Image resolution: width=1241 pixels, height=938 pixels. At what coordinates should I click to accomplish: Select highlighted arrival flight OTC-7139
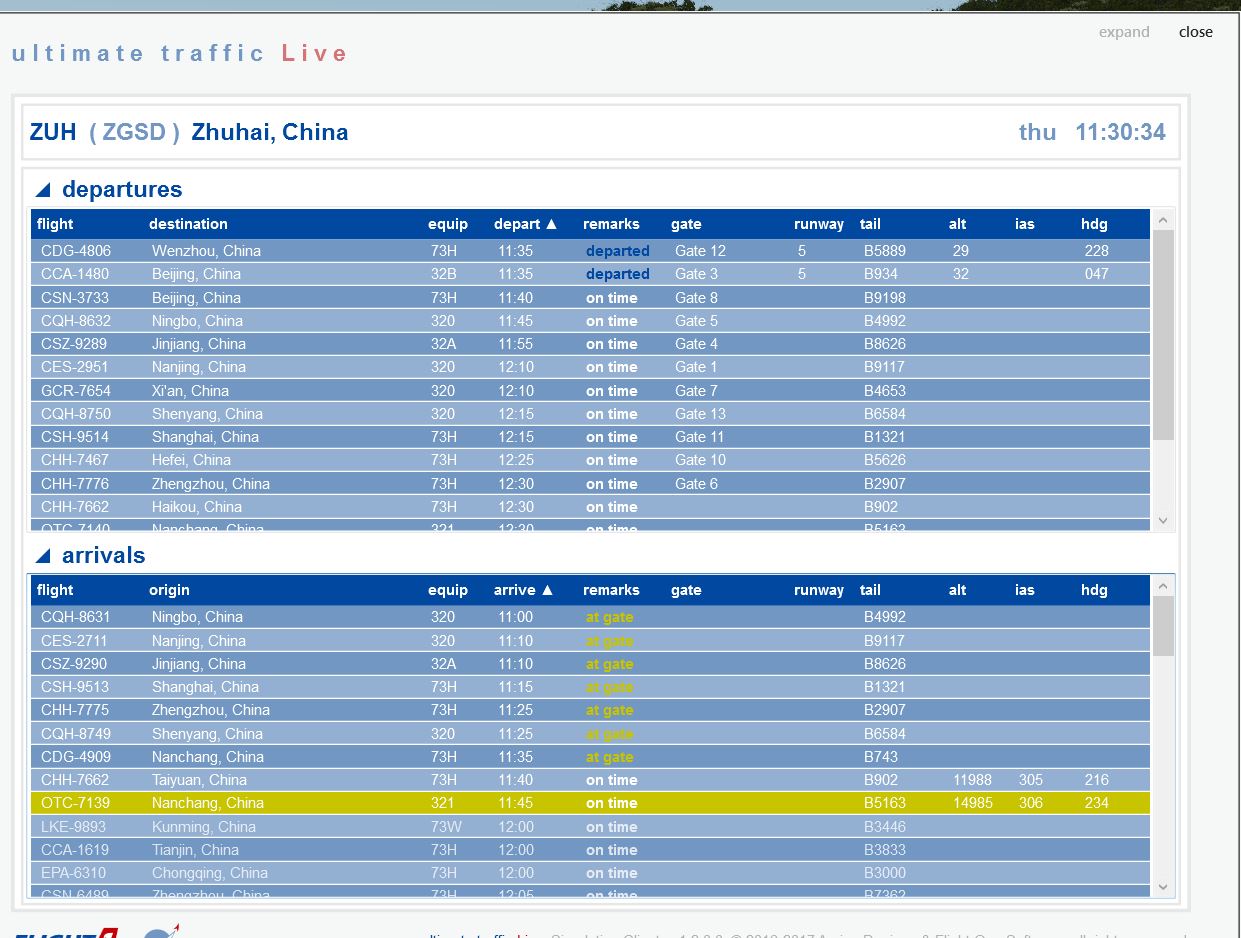[x=75, y=803]
